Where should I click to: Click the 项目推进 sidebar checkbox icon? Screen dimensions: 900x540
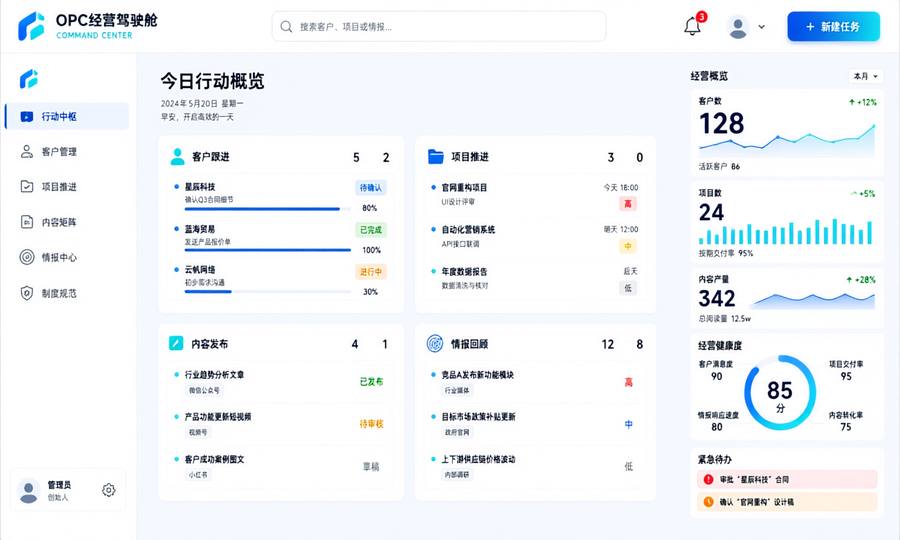point(26,187)
